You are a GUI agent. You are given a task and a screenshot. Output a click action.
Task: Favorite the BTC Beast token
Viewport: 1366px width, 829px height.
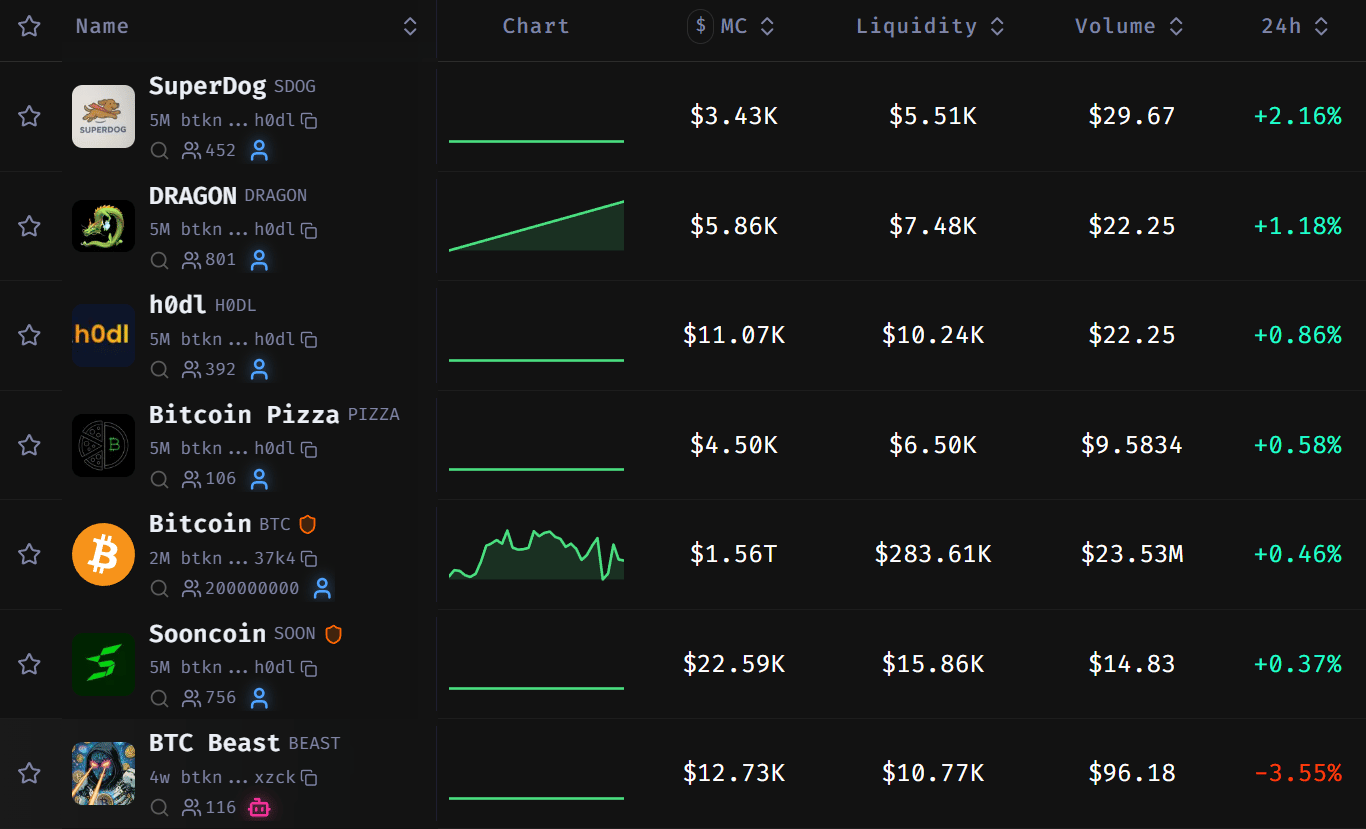[x=29, y=773]
